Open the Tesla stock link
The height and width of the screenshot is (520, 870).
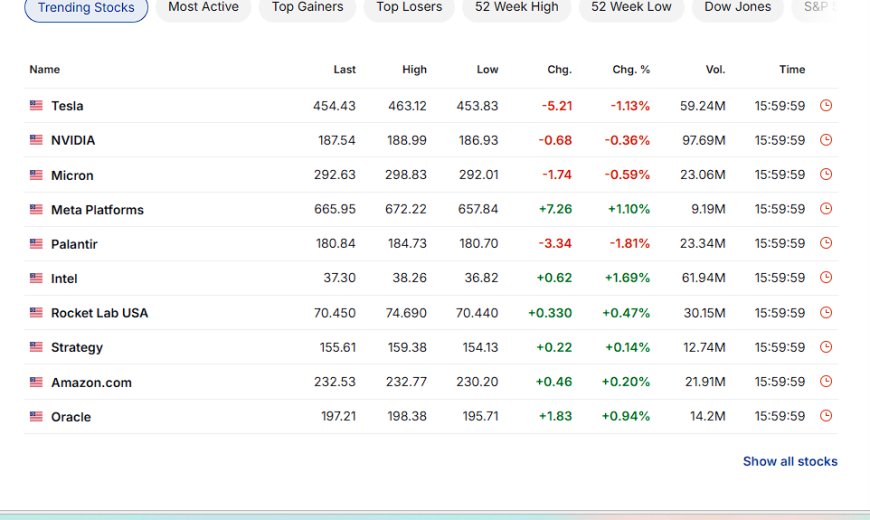(x=67, y=106)
